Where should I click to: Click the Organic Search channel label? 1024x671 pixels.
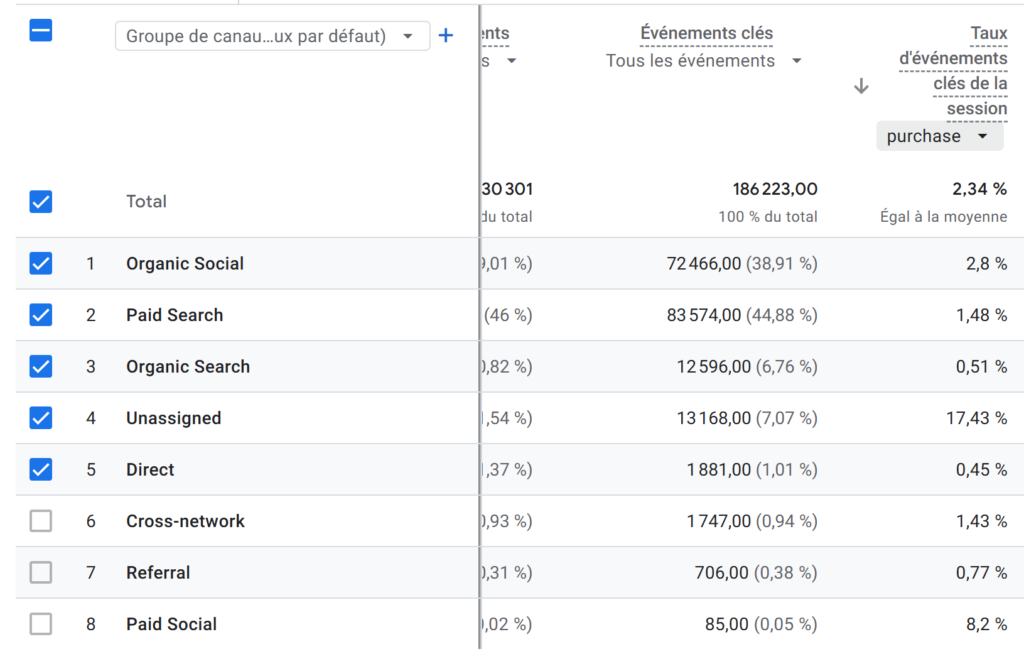[187, 366]
